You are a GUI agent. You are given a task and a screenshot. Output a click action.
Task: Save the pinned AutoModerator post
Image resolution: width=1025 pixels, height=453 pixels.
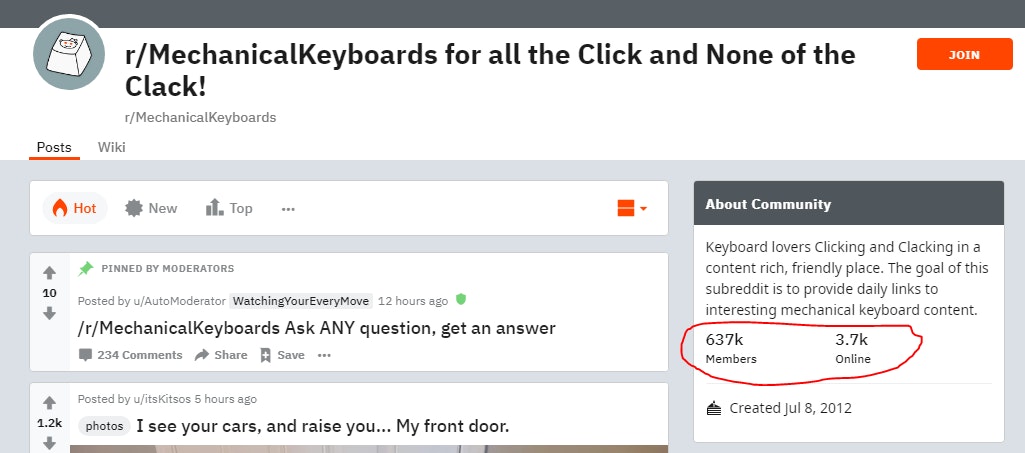[x=282, y=355]
